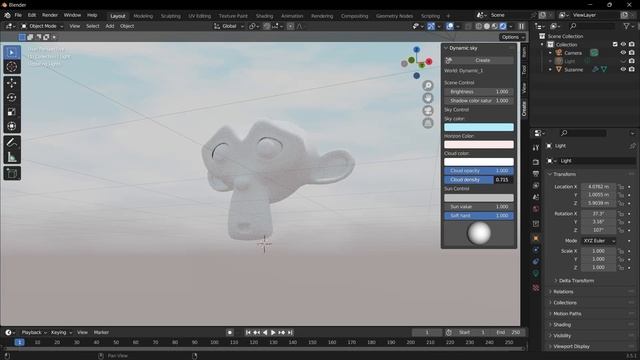This screenshot has height=360, width=640.
Task: Expand the Visibility panel
Action: tap(562, 336)
